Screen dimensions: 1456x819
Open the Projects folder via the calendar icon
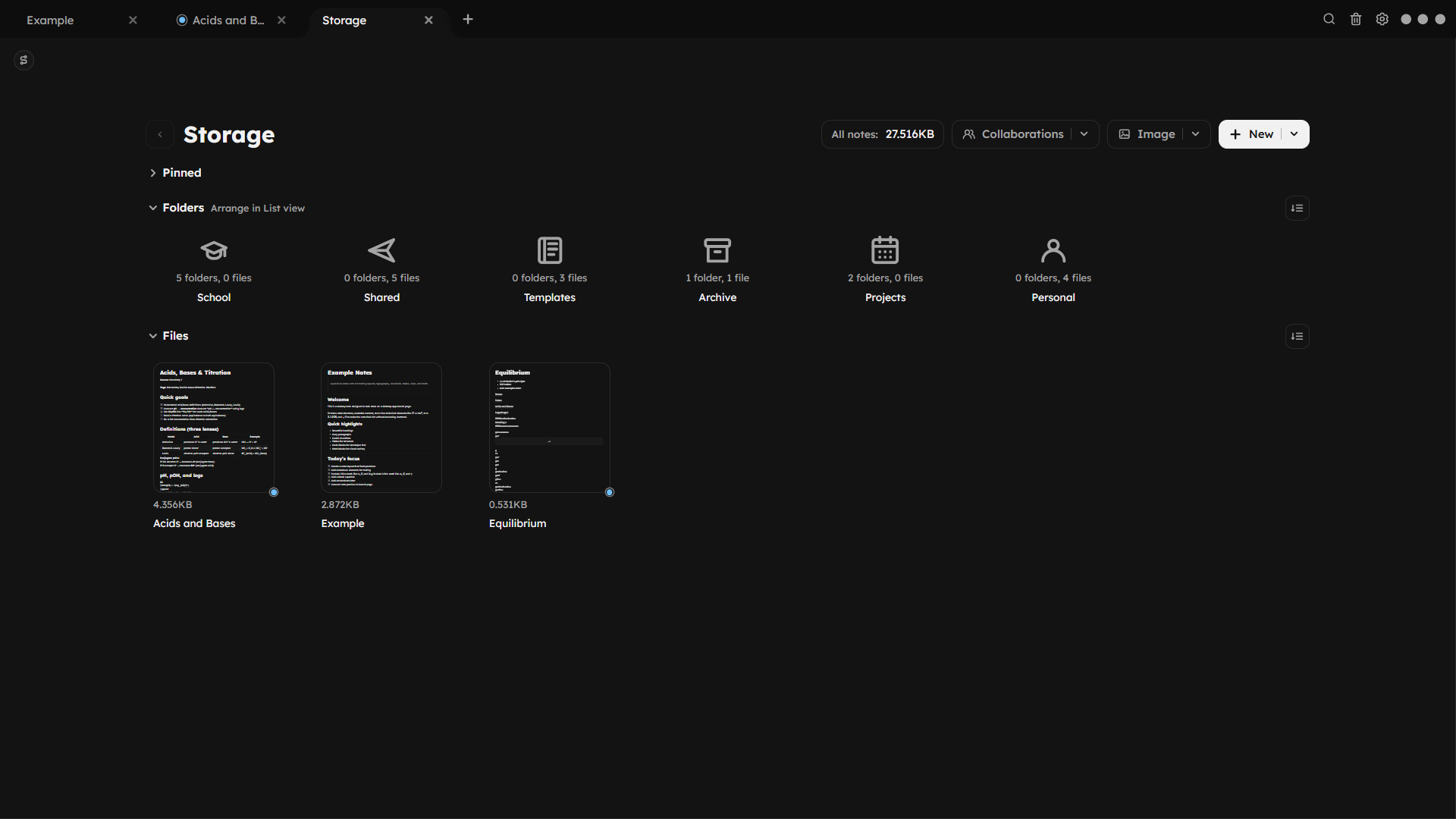pos(885,249)
